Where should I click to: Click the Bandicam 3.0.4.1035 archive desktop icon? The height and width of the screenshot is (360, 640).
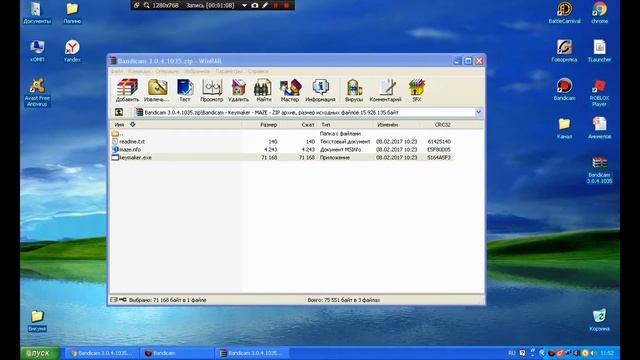599,170
